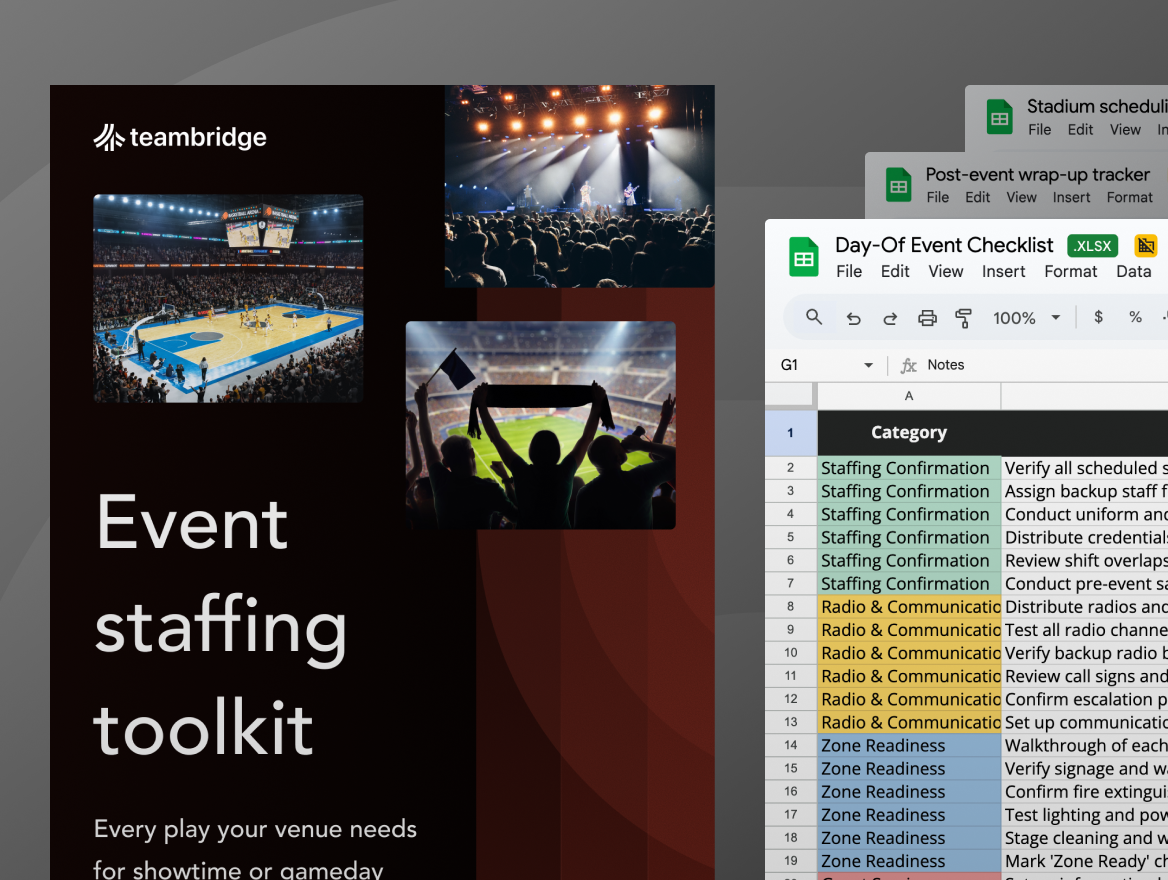1168x880 pixels.
Task: Open Edit menu in Post-event wrap-up tracker
Action: (977, 197)
